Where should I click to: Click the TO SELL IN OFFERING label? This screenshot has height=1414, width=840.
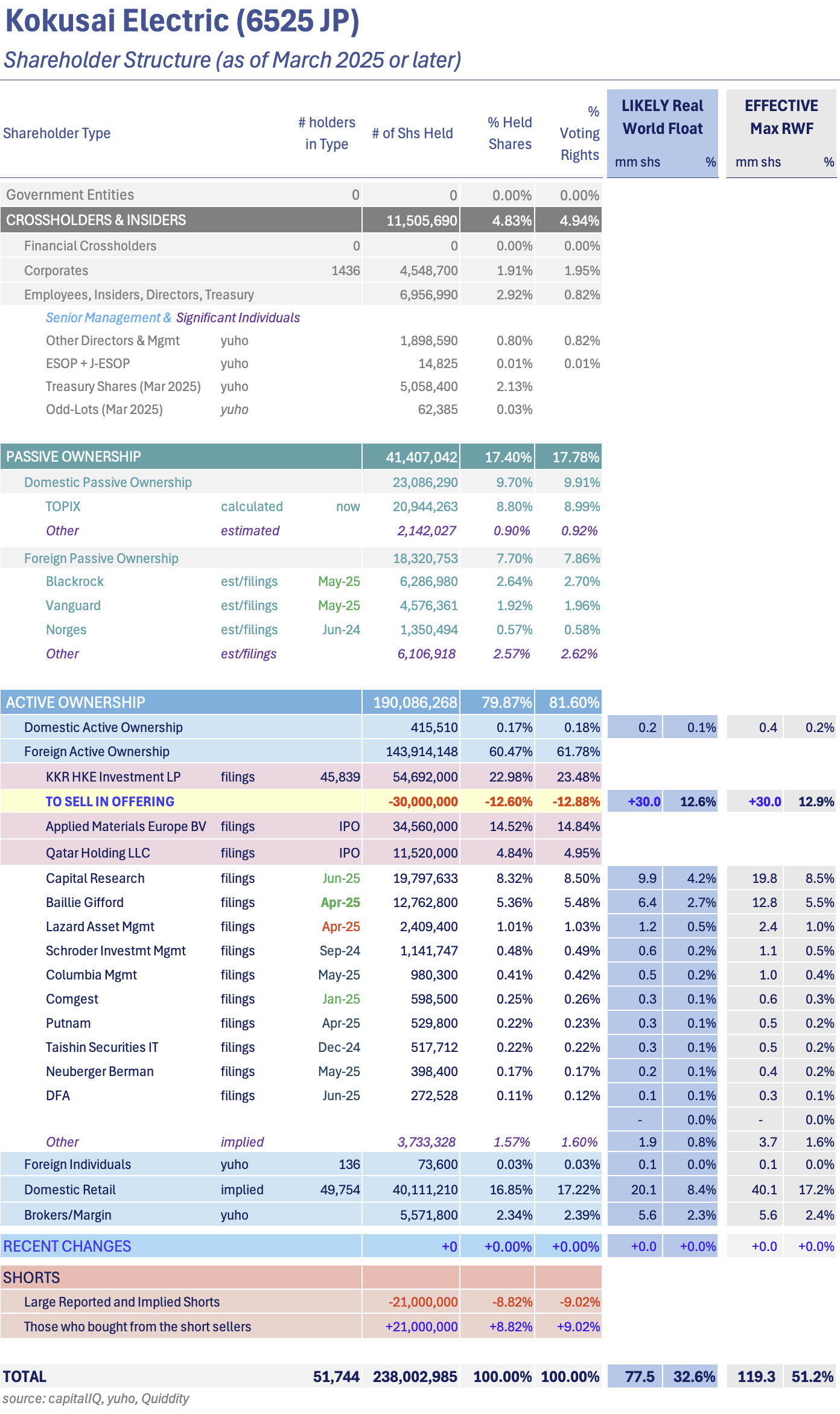(x=110, y=801)
